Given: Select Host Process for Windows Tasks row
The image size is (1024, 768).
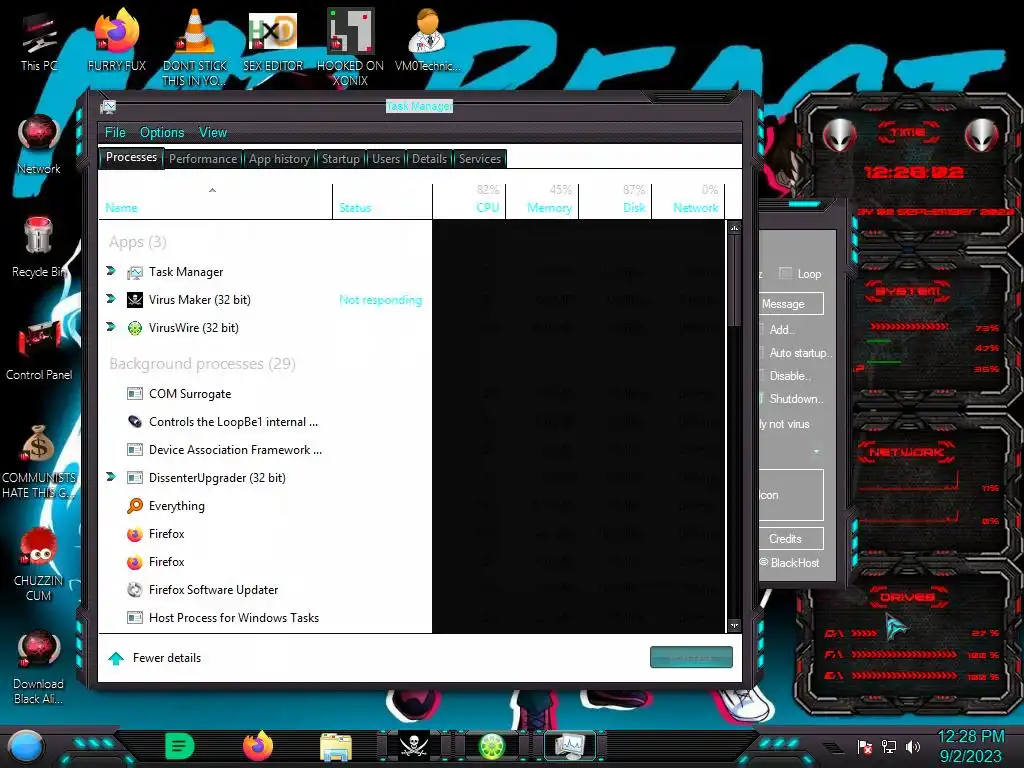Looking at the screenshot, I should point(412,618).
